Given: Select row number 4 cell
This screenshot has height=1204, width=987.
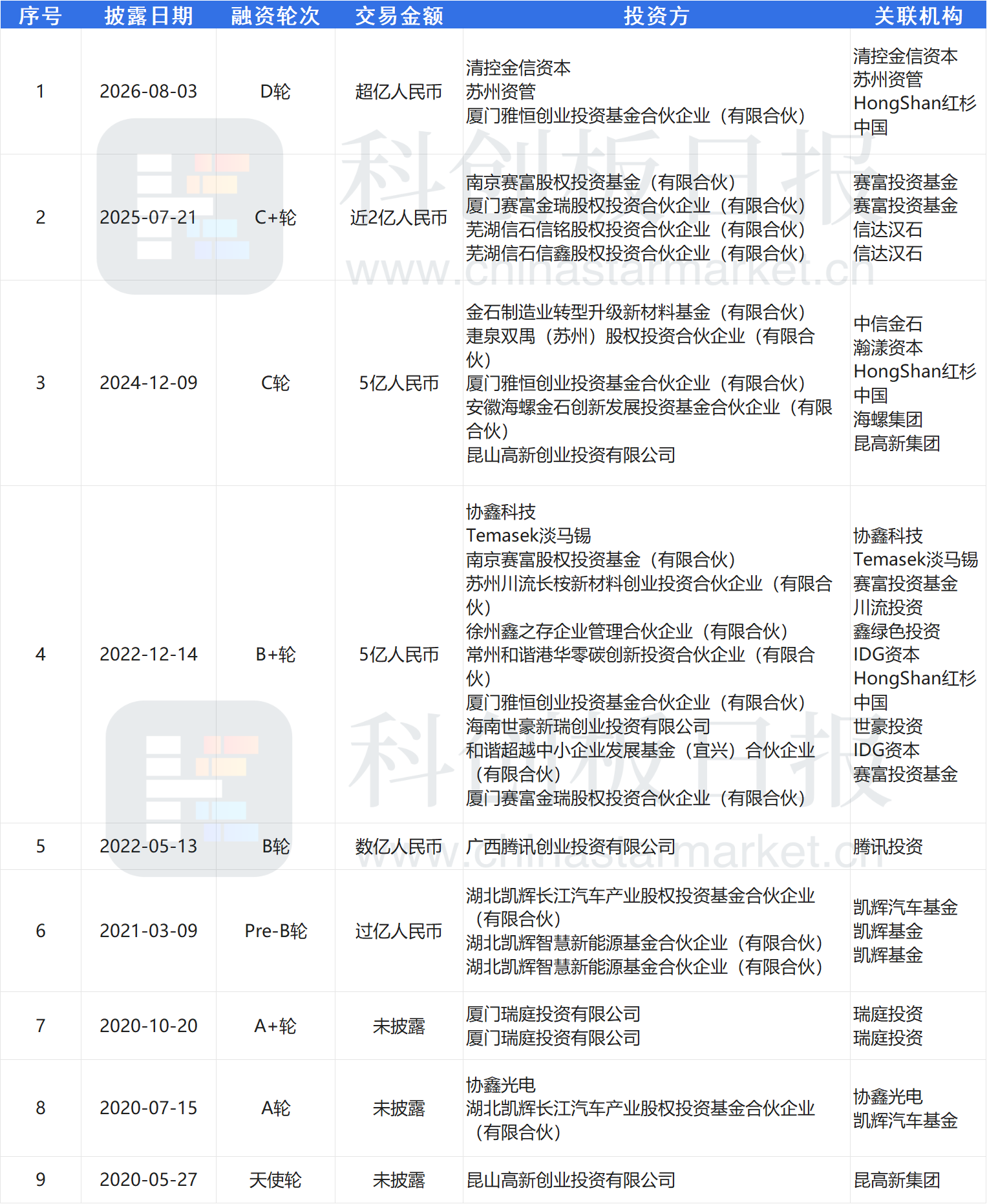Looking at the screenshot, I should coord(40,654).
